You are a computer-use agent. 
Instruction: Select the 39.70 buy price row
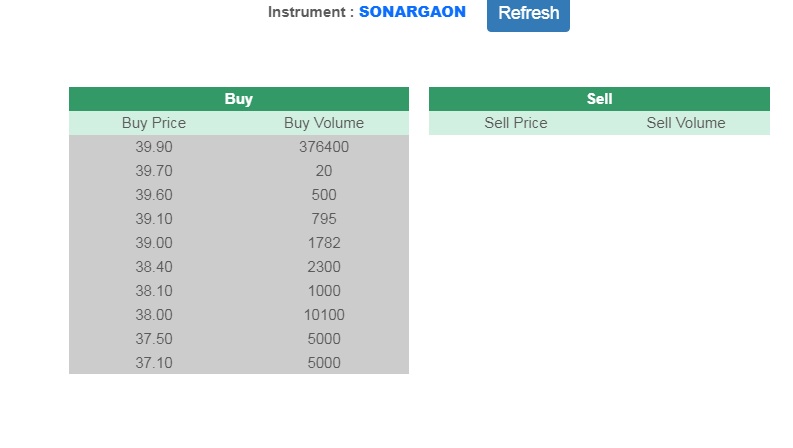tap(154, 171)
